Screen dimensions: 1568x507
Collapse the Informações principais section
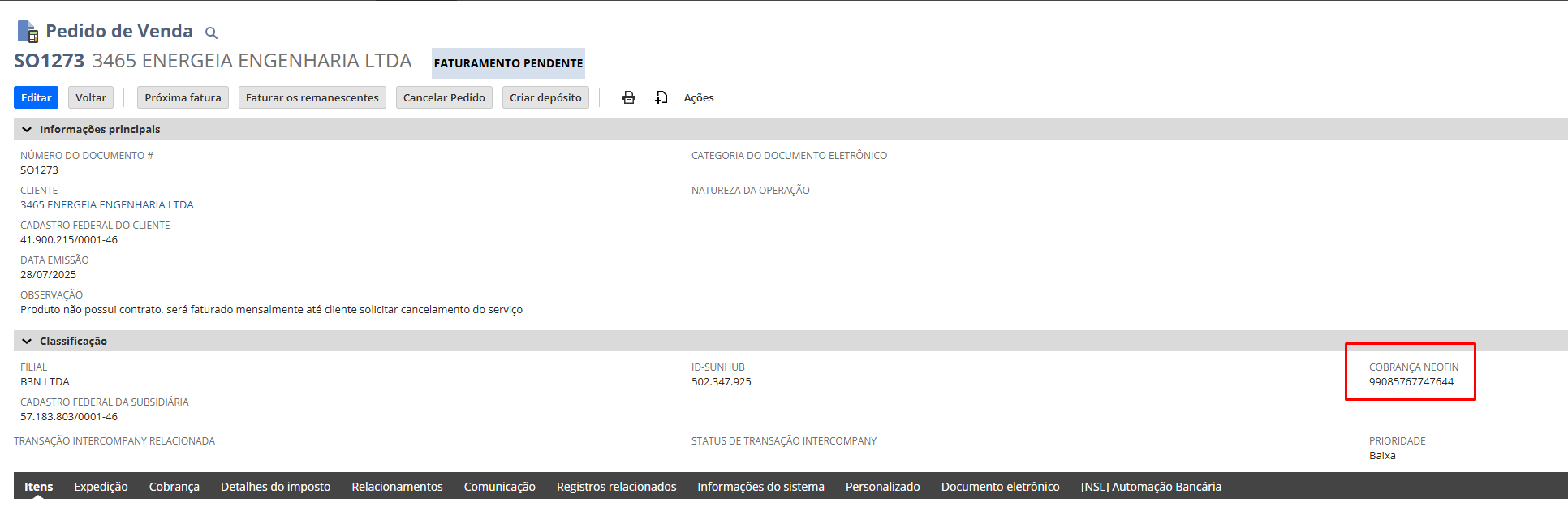pyautogui.click(x=27, y=130)
